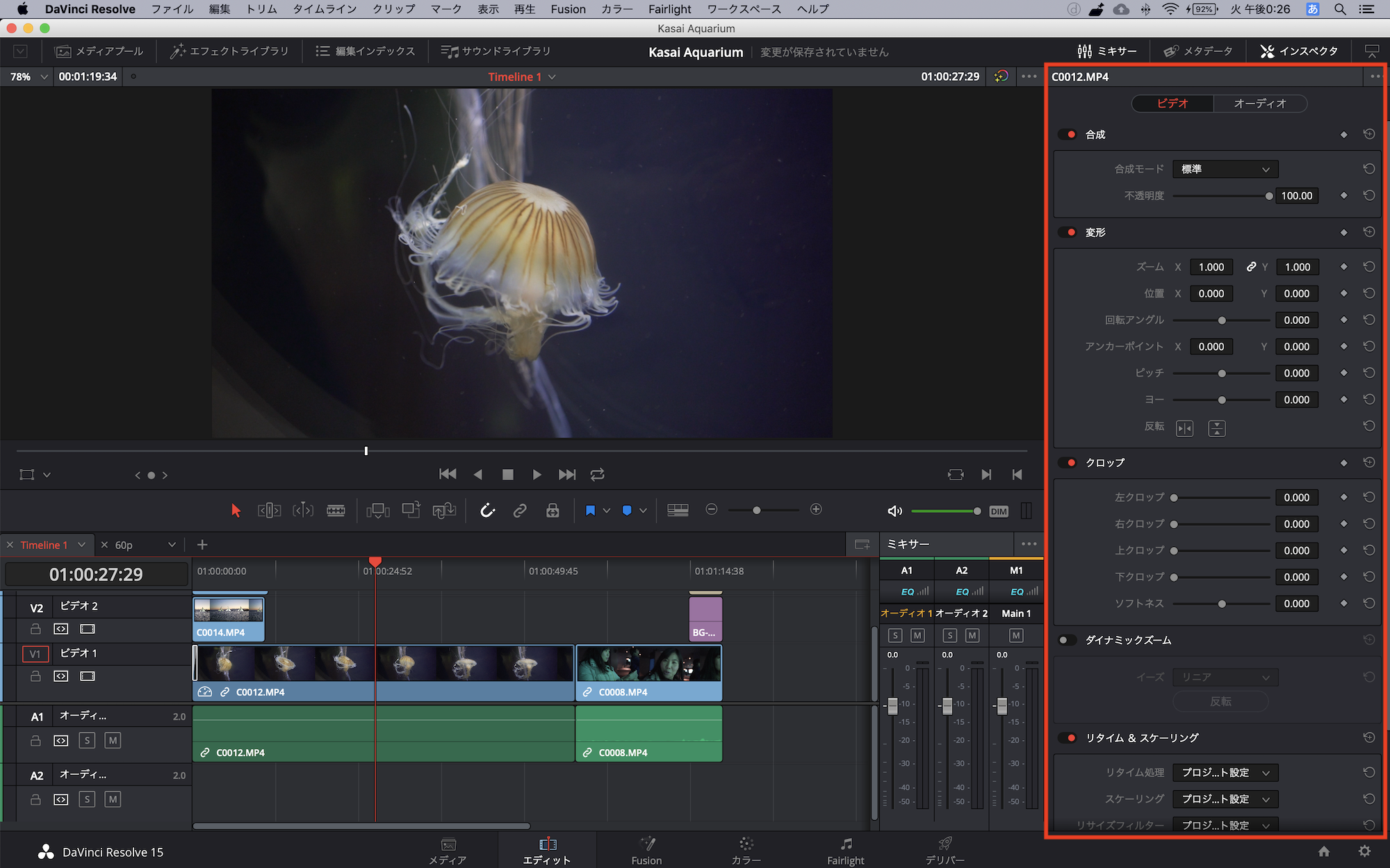Click the horizontal flip icon

click(x=1184, y=428)
